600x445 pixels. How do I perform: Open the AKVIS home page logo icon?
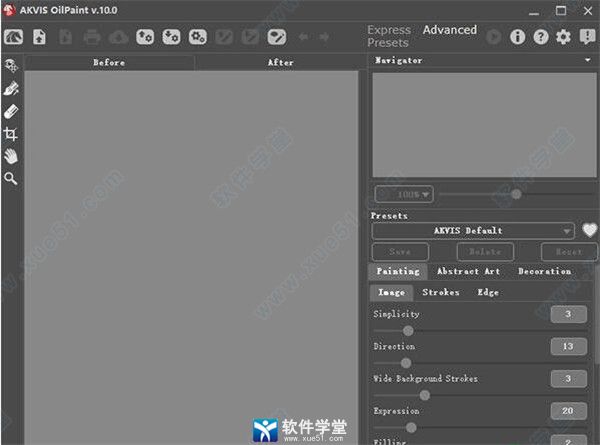coord(13,37)
